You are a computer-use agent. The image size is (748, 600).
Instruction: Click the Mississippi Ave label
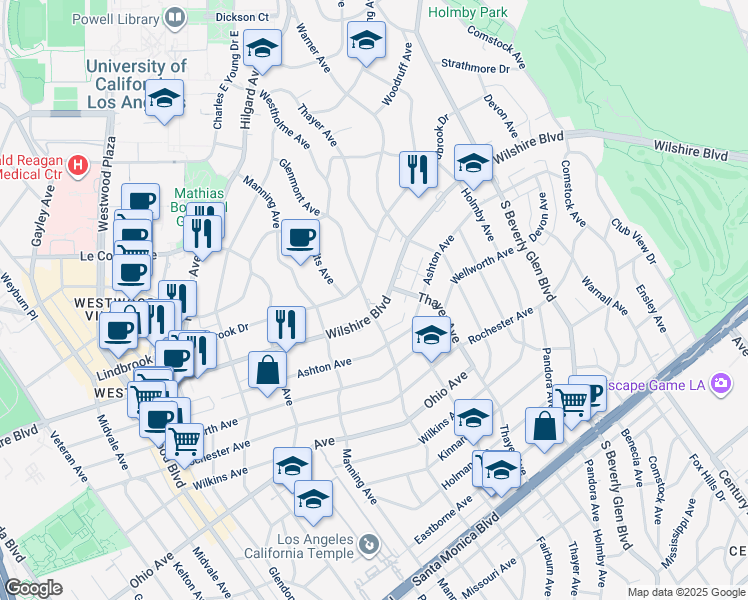pos(679,534)
